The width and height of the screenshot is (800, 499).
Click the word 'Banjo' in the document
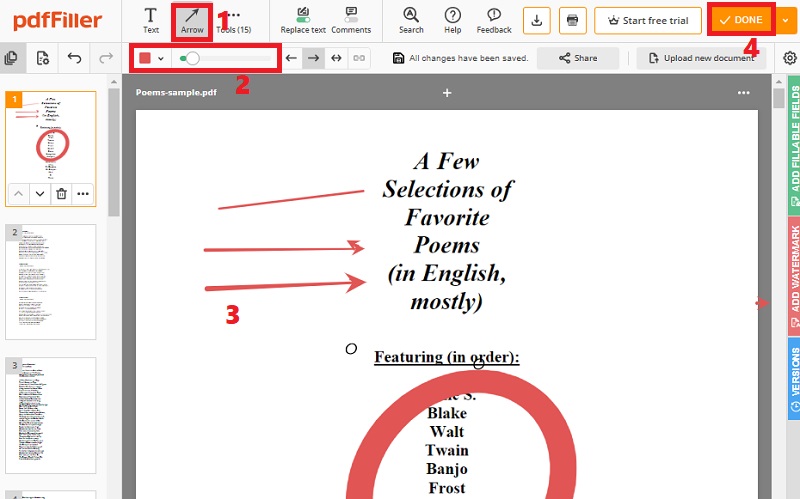point(447,468)
